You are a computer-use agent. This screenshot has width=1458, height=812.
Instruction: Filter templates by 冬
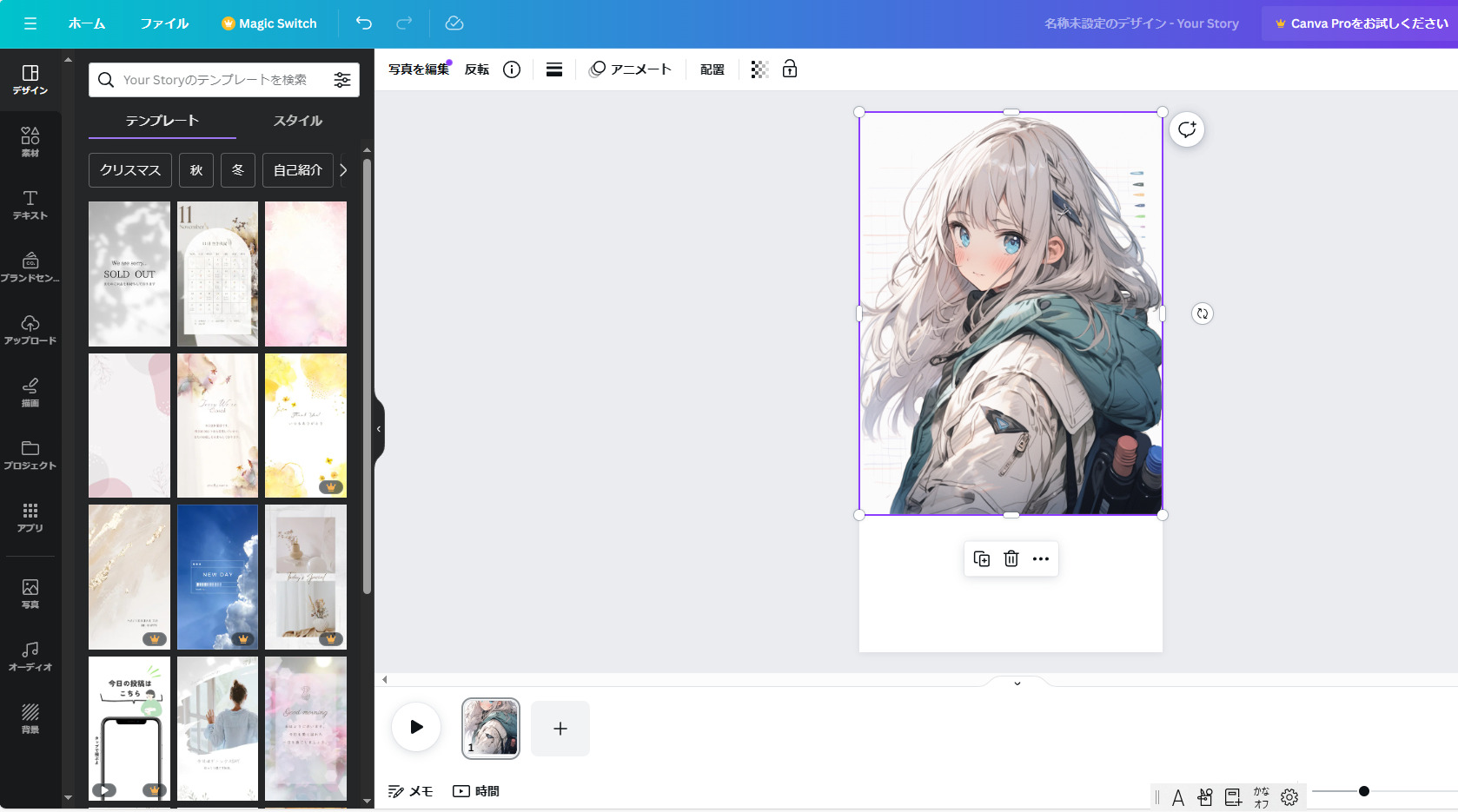click(238, 170)
